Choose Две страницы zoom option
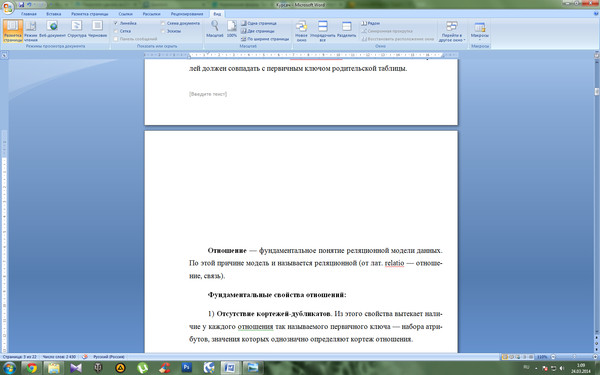This screenshot has width=600, height=375. click(258, 31)
